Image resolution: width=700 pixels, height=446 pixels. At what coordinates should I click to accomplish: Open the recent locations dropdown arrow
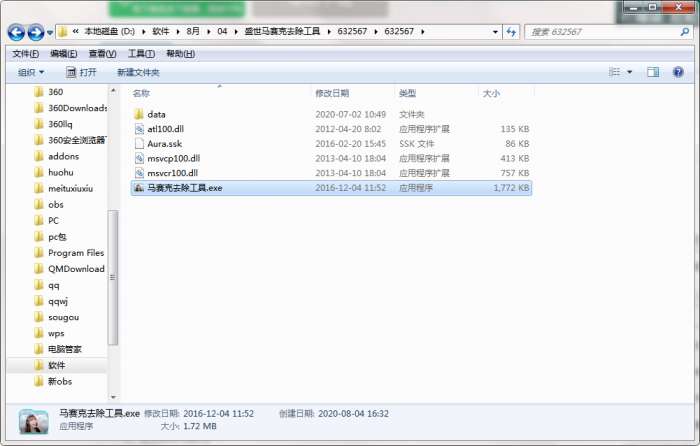50,33
